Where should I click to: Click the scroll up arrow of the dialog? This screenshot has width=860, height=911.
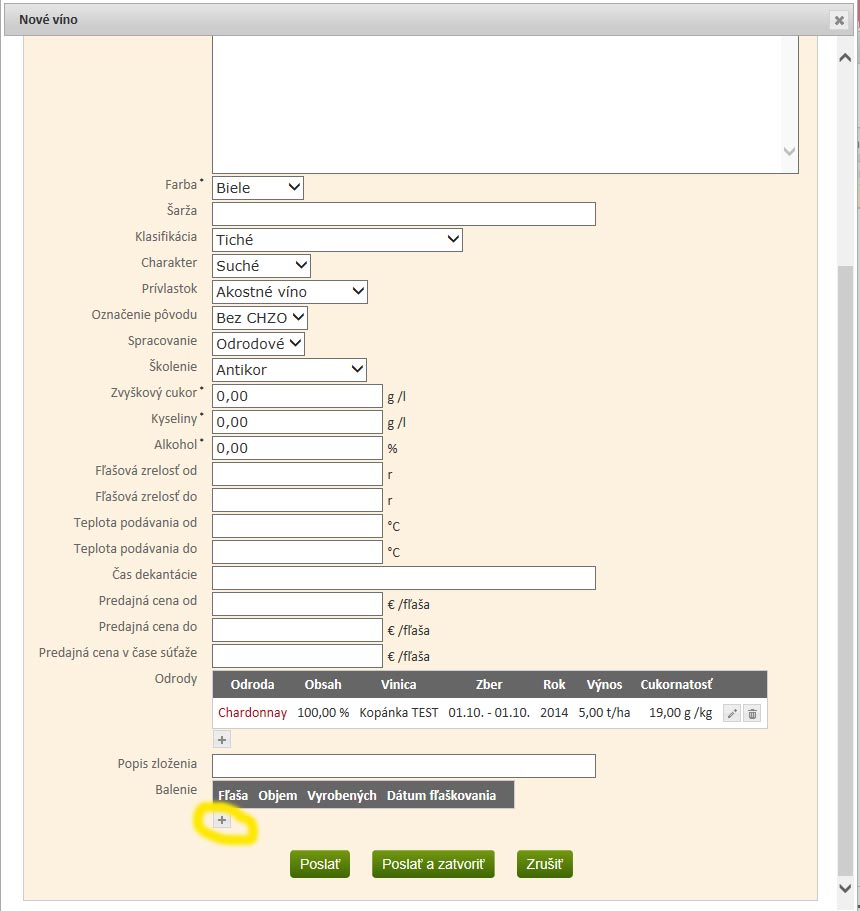tap(845, 58)
